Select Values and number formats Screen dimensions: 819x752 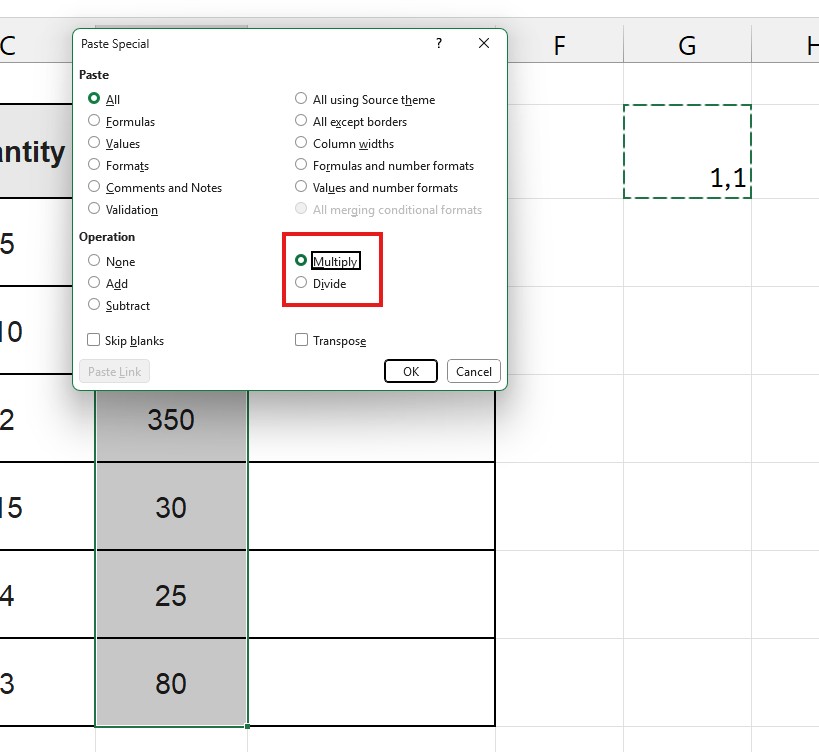point(301,187)
